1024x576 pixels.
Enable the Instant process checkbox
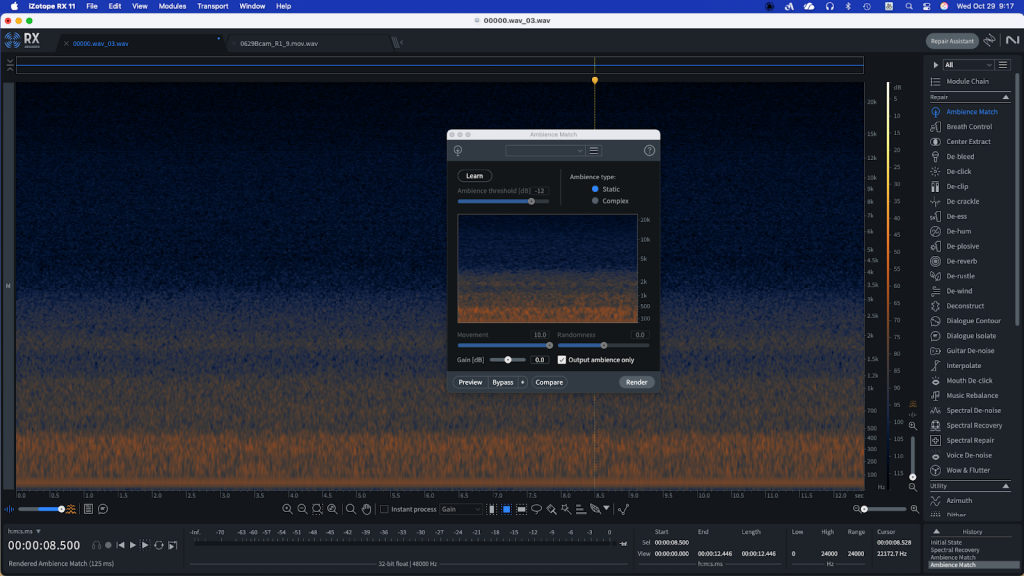384,509
